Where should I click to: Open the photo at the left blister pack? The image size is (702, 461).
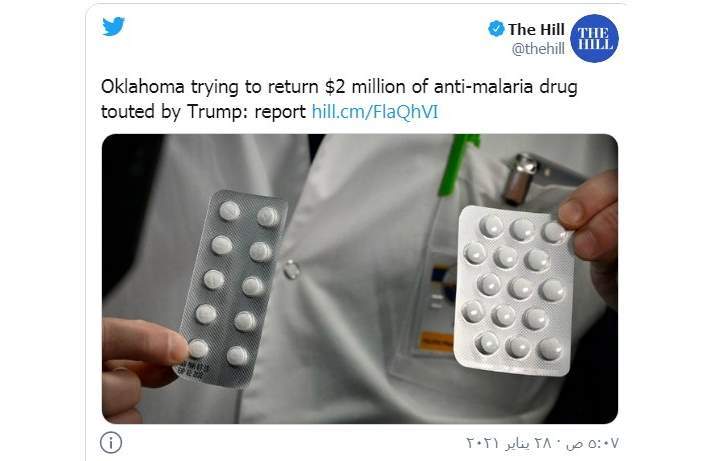(231, 289)
